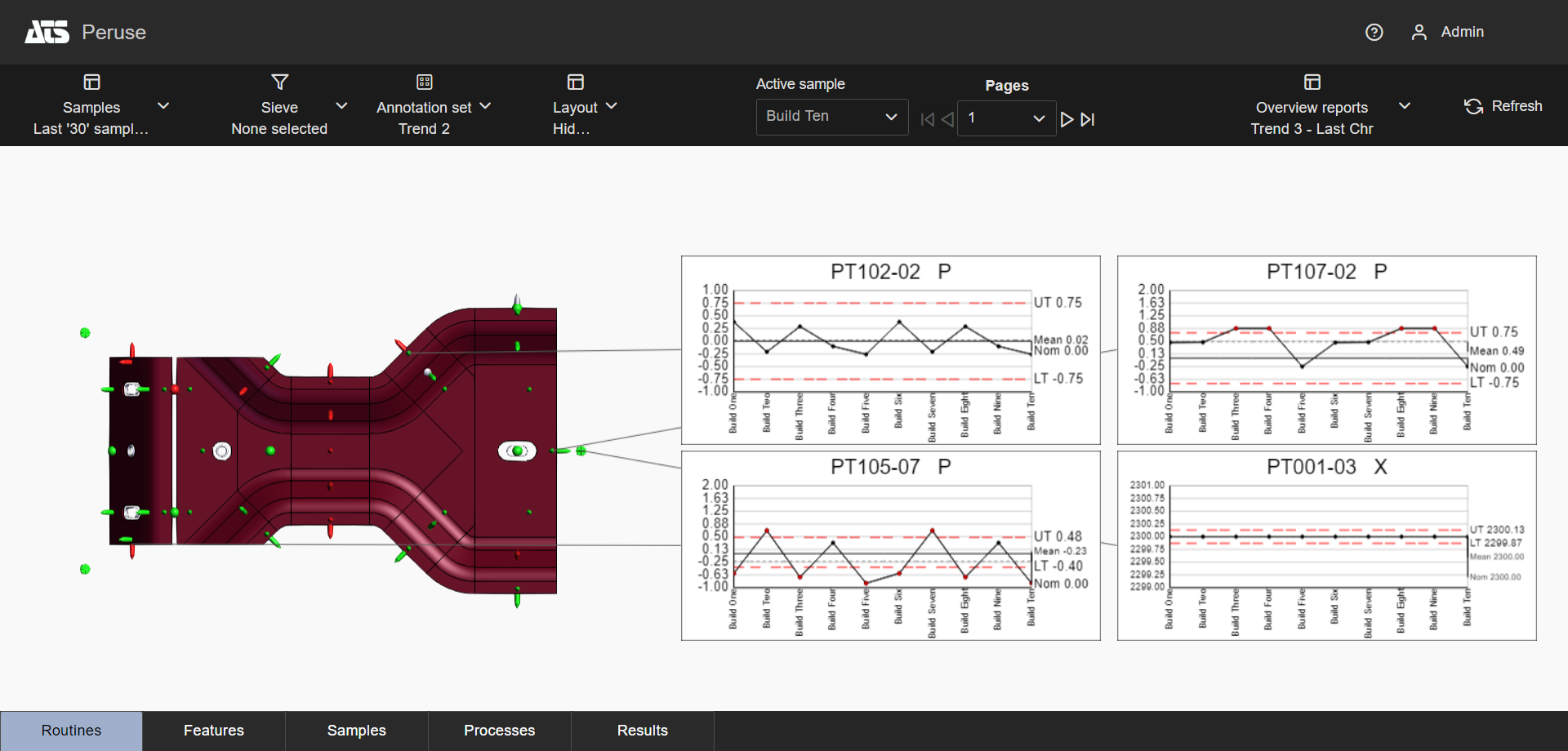Open the help question mark icon
The width and height of the screenshot is (1568, 751).
(x=1374, y=32)
